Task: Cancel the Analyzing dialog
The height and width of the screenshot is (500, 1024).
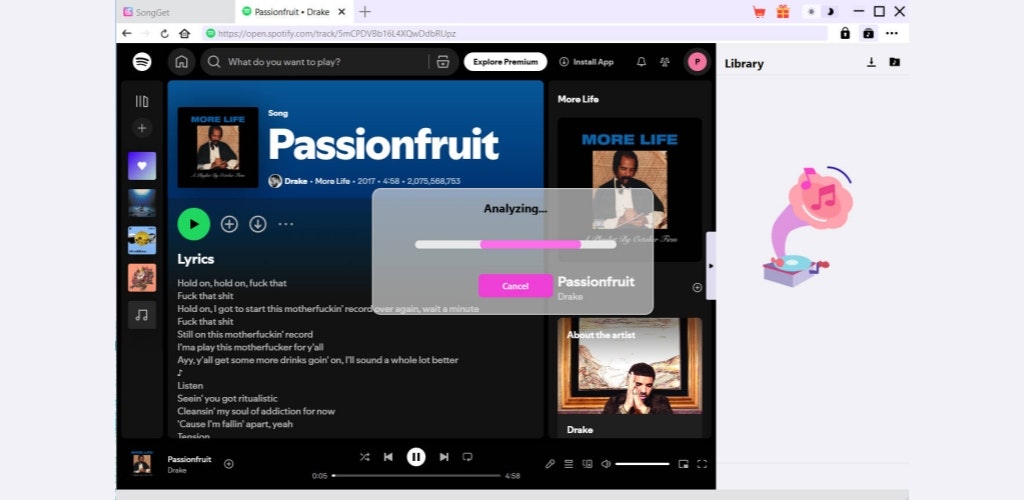Action: coord(515,286)
